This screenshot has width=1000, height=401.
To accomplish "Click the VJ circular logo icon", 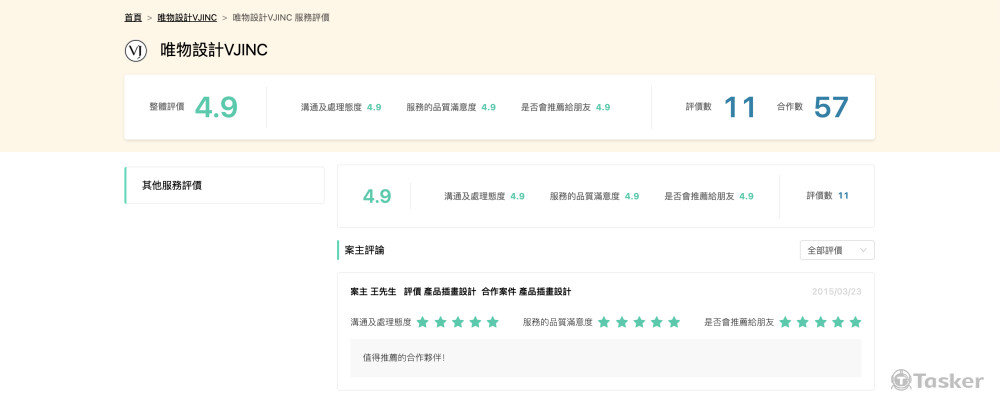I will click(x=136, y=50).
